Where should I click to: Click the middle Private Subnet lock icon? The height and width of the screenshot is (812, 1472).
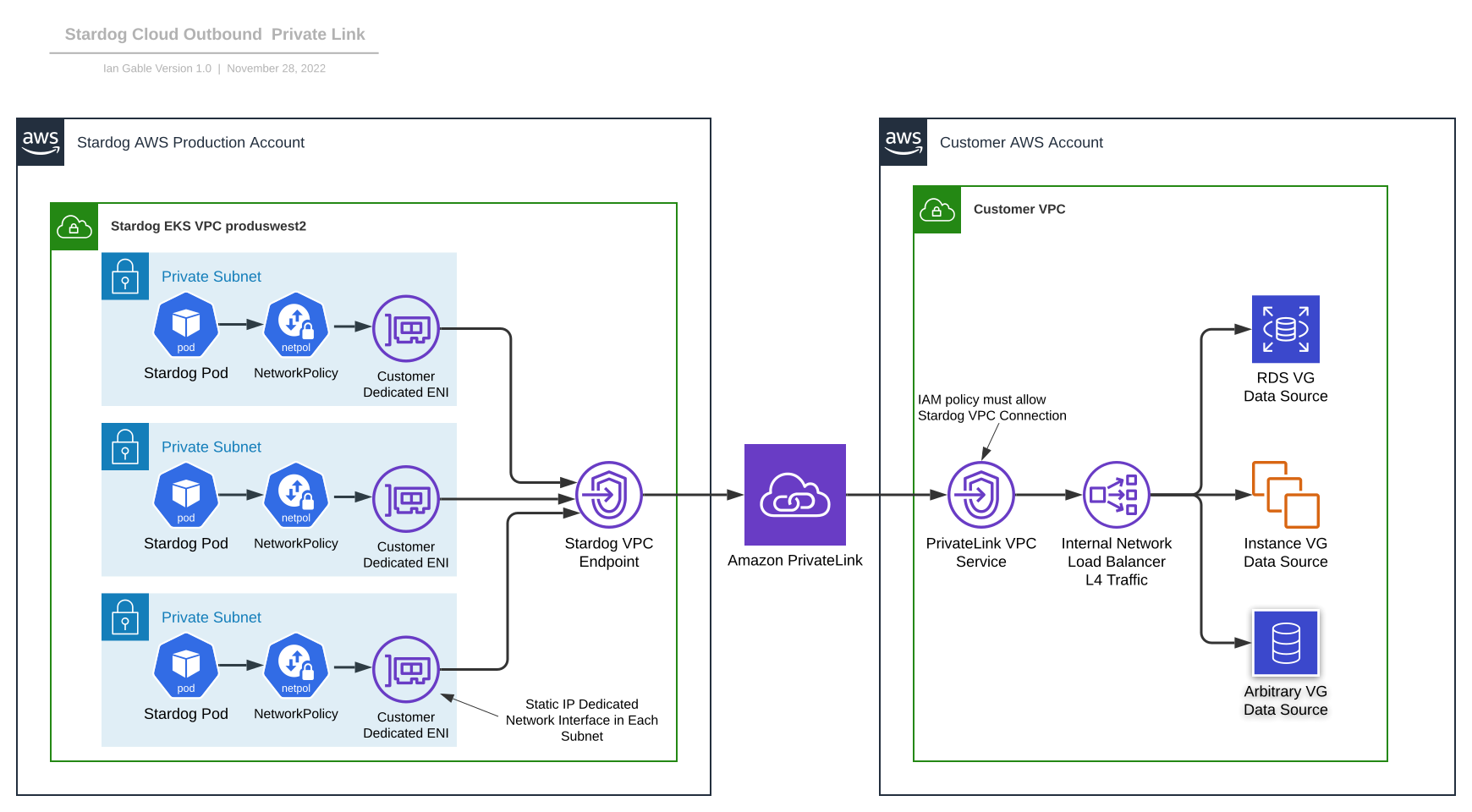pyautogui.click(x=125, y=446)
